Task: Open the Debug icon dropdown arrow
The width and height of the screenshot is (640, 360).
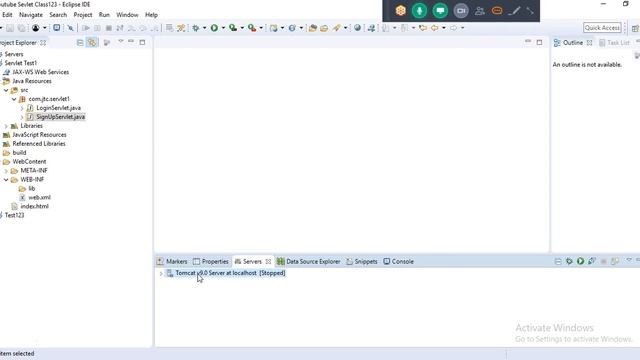Action: pyautogui.click(x=204, y=28)
